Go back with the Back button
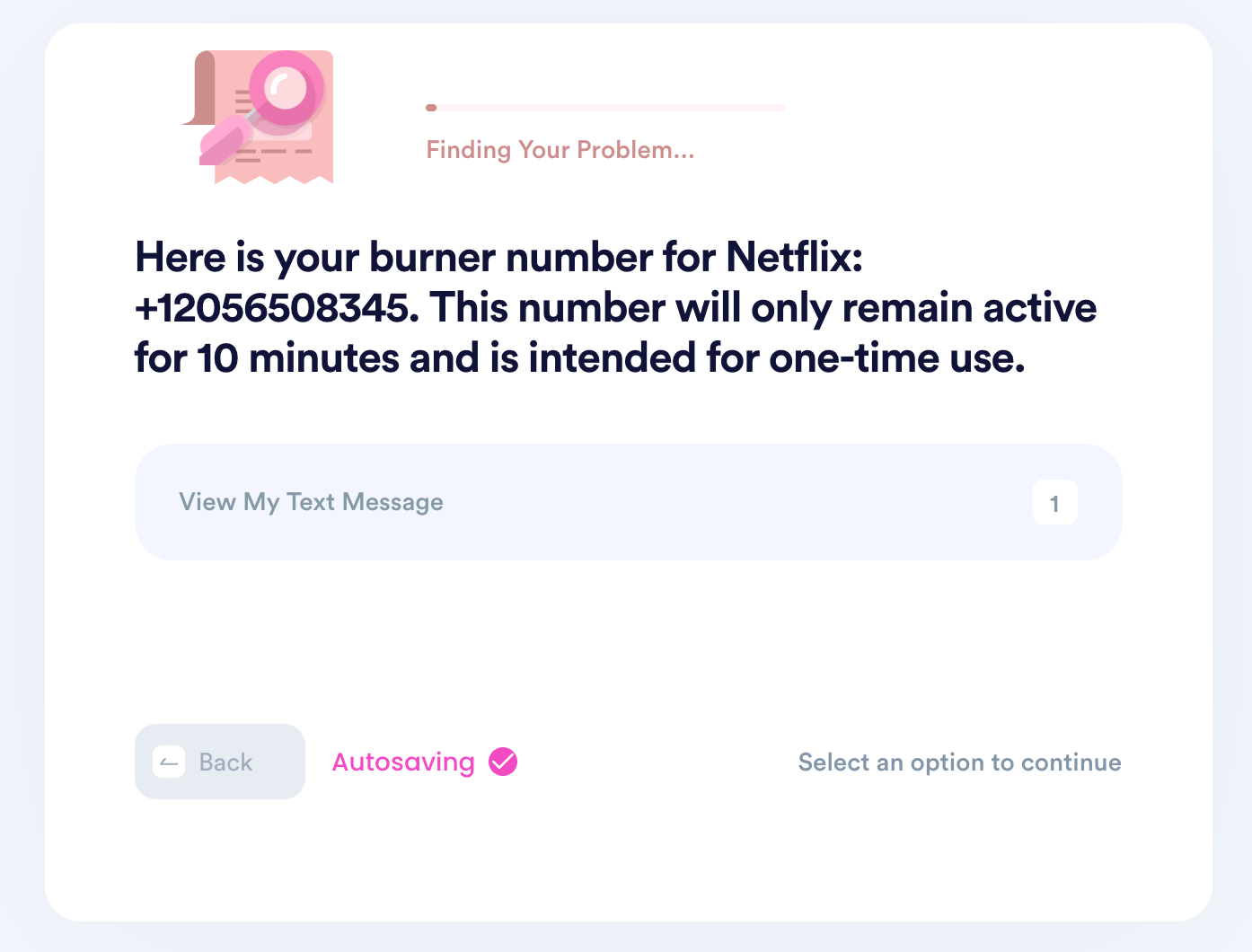This screenshot has width=1252, height=952. 220,762
